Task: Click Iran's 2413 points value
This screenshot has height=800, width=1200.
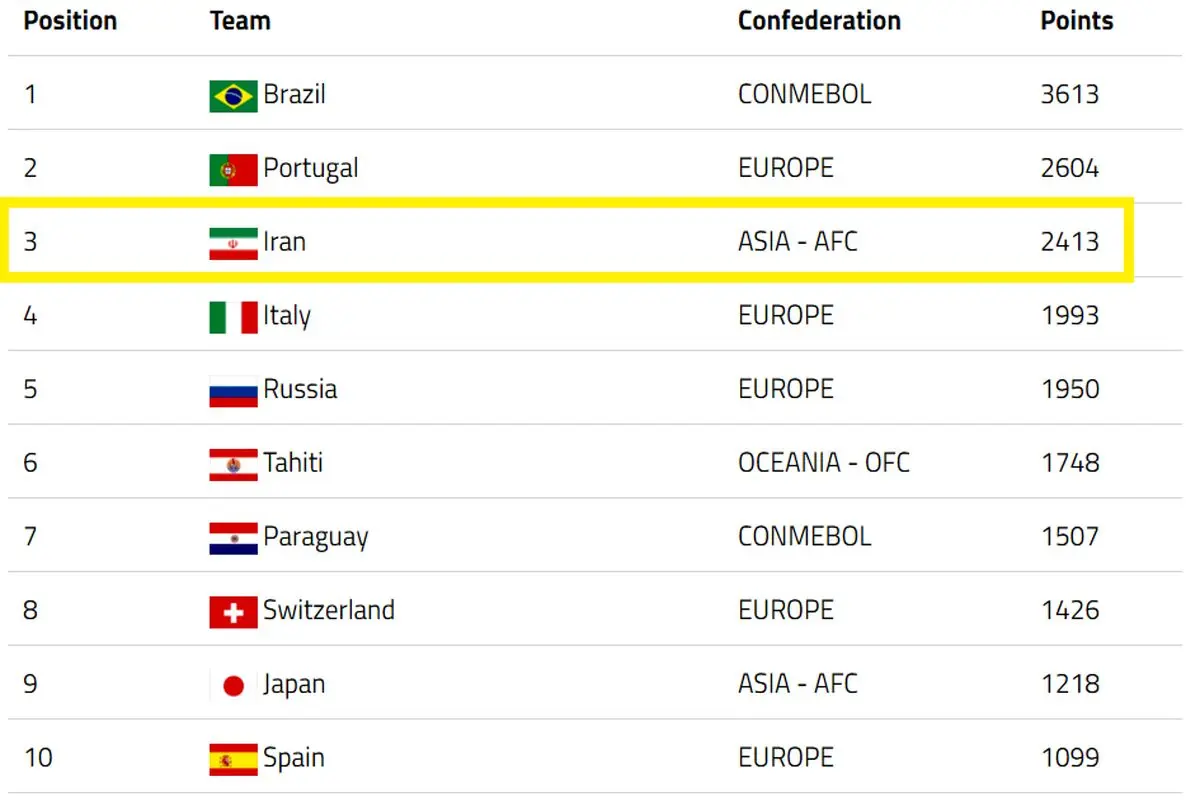Action: (x=1069, y=242)
